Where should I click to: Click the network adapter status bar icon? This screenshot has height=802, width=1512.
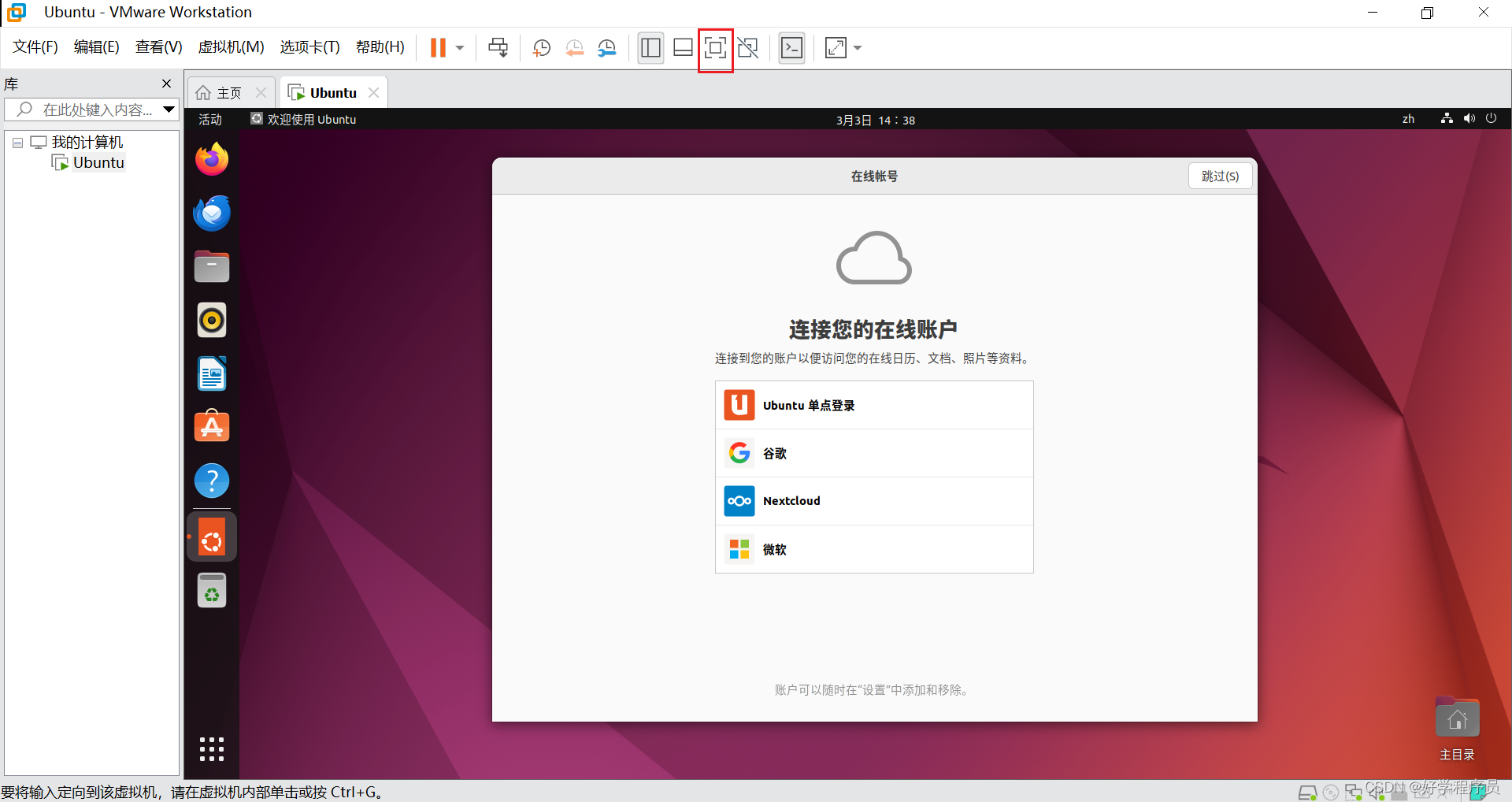[1354, 793]
